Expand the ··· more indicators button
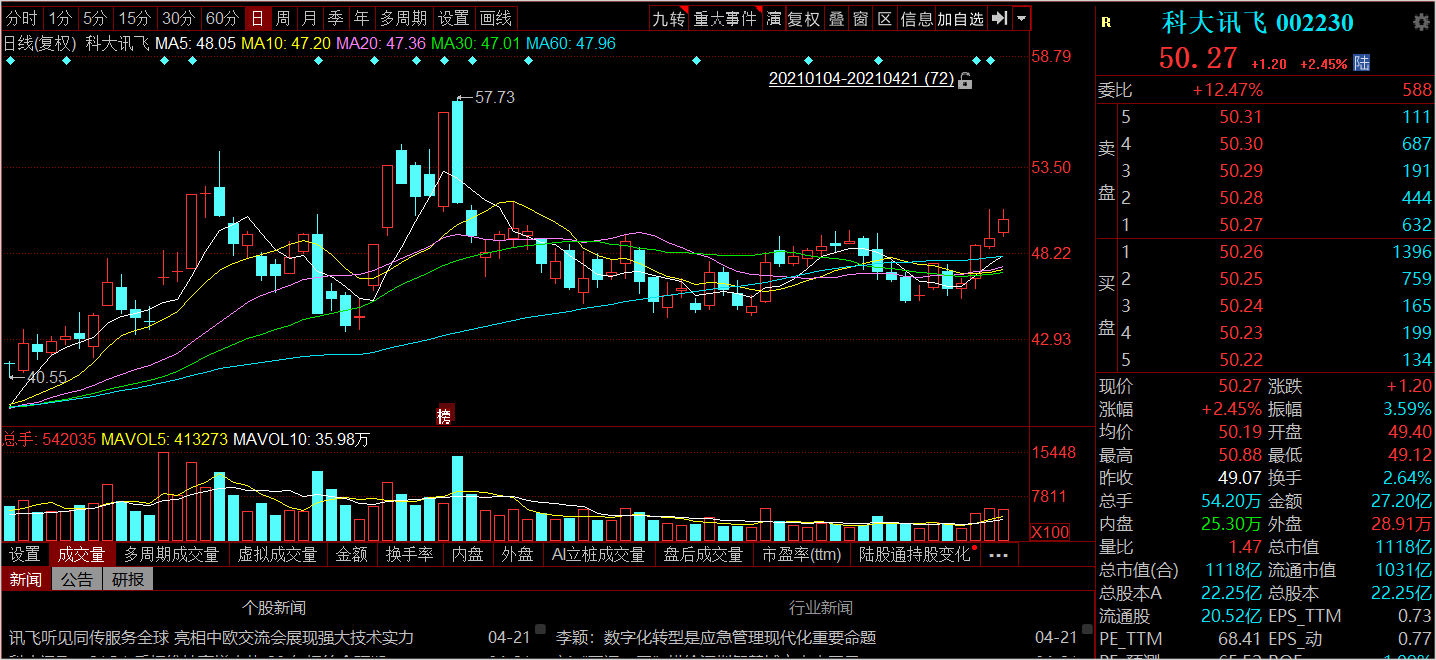The width and height of the screenshot is (1436, 660). click(999, 554)
